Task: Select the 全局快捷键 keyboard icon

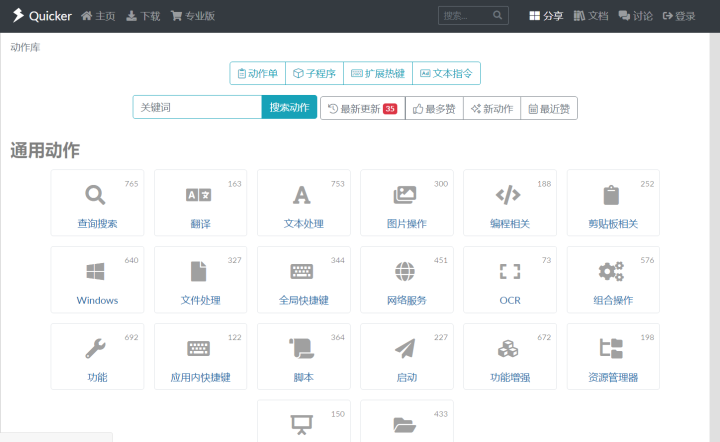Action: (x=302, y=271)
